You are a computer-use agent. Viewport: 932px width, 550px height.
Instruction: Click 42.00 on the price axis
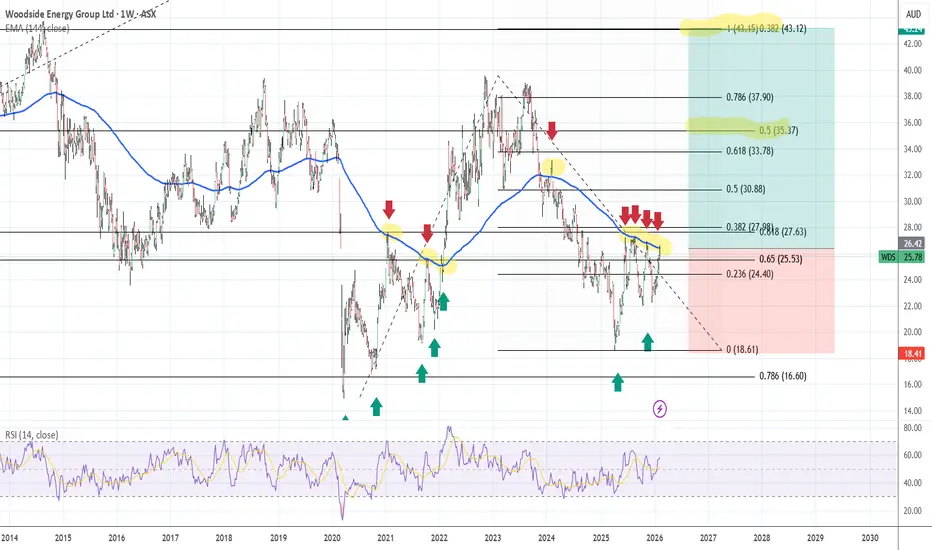pos(913,44)
